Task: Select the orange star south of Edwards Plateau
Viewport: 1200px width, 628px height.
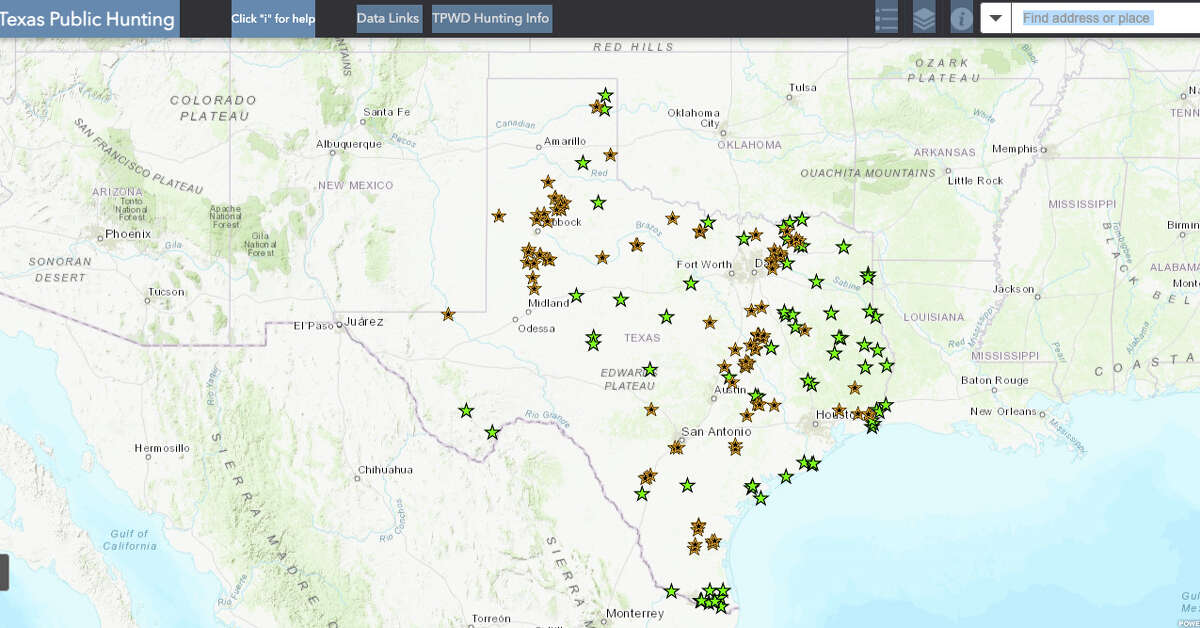Action: (x=652, y=409)
